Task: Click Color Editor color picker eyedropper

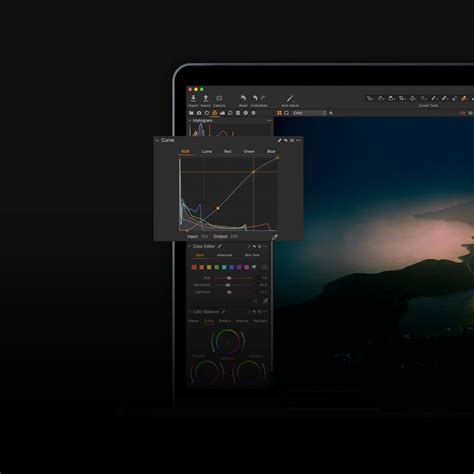Action: tap(265, 301)
